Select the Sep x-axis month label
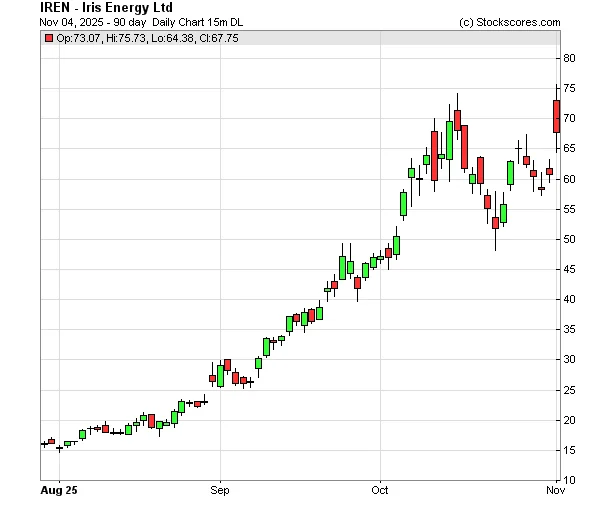The image size is (600, 511). [x=220, y=491]
